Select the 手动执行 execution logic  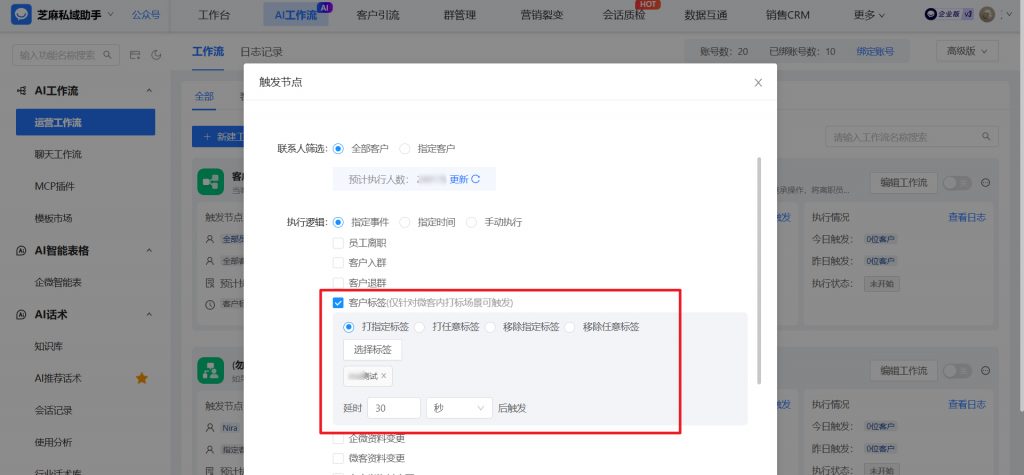(472, 222)
